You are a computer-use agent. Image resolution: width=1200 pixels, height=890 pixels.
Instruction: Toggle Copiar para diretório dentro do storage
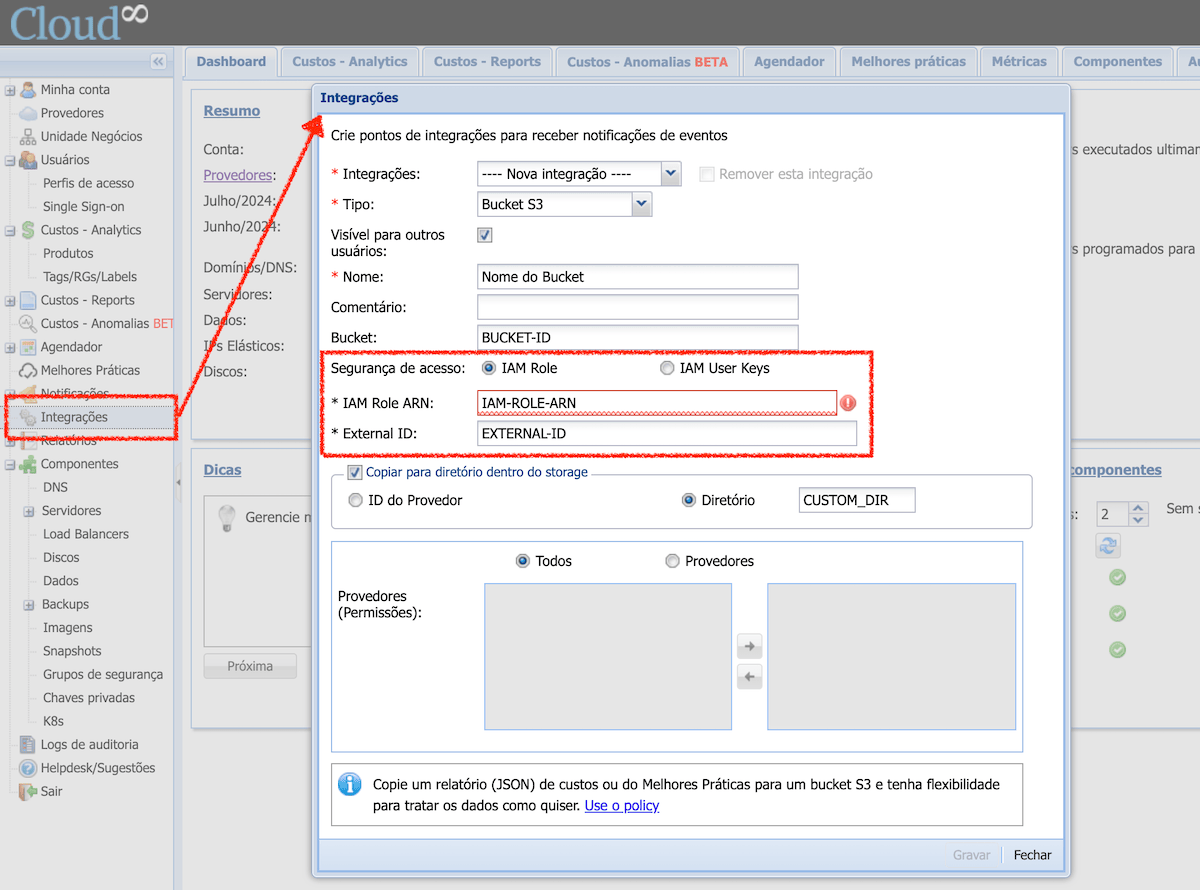tap(354, 472)
